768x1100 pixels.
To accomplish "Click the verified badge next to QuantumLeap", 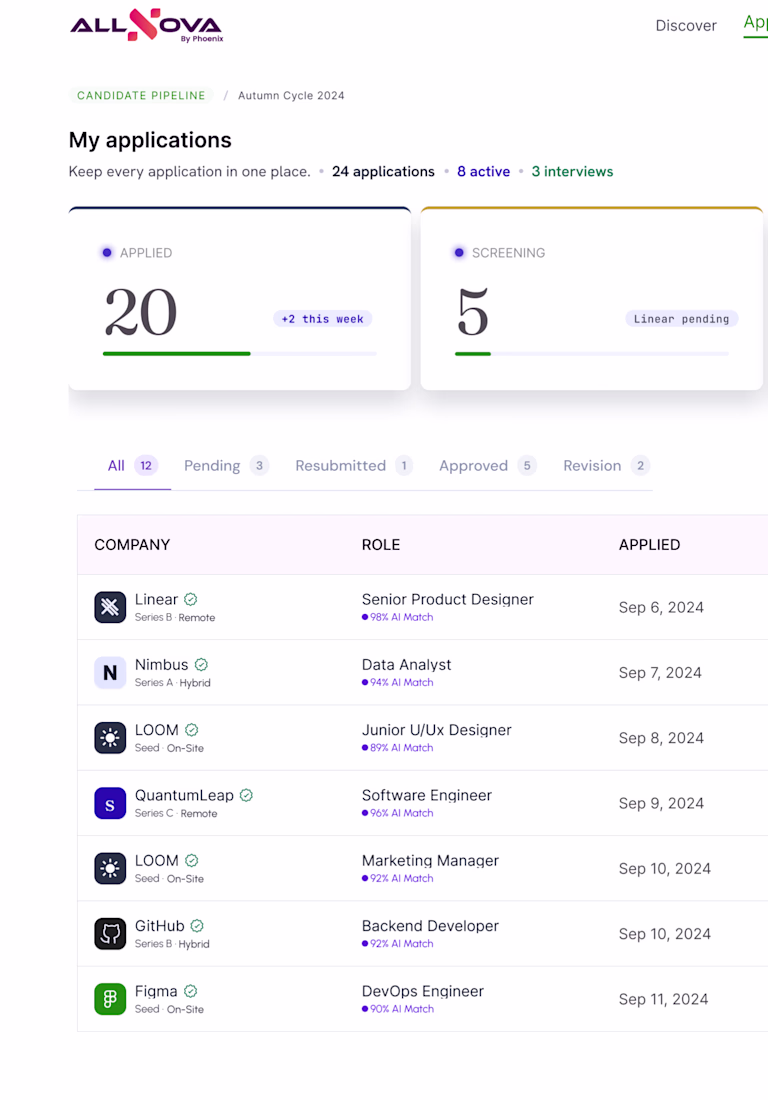I will (246, 795).
